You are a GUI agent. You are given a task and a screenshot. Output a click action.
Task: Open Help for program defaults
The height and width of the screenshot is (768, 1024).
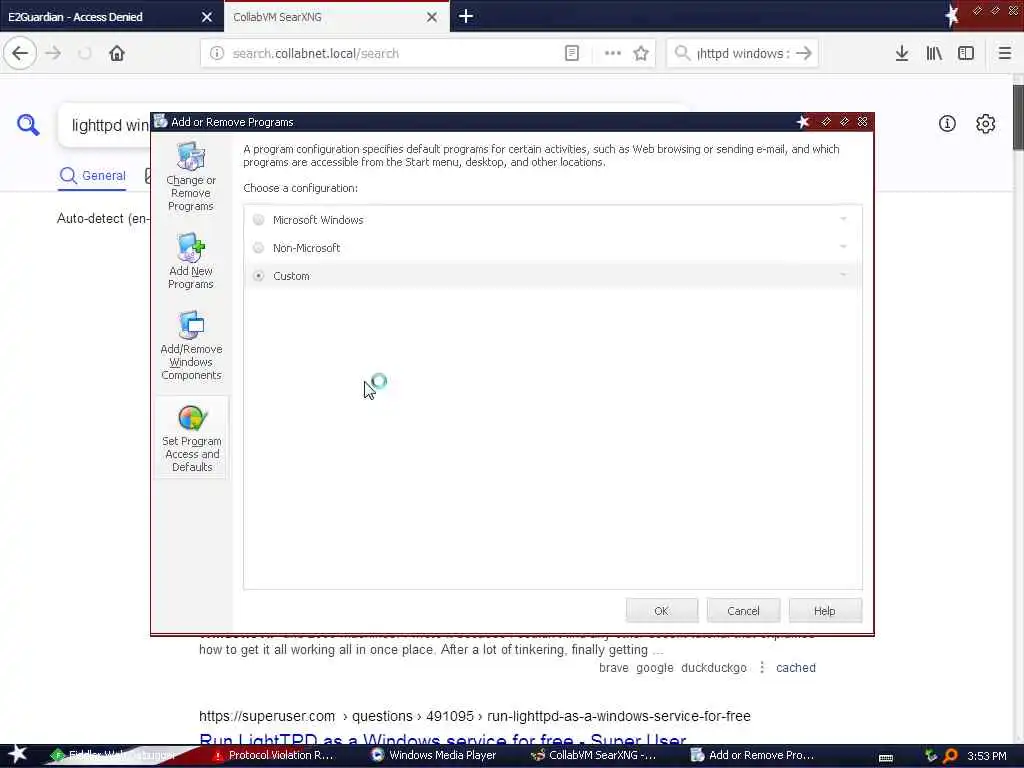tap(825, 611)
